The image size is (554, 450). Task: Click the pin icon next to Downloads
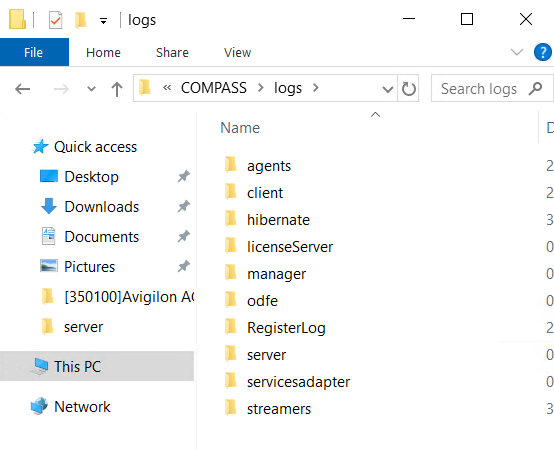click(184, 206)
